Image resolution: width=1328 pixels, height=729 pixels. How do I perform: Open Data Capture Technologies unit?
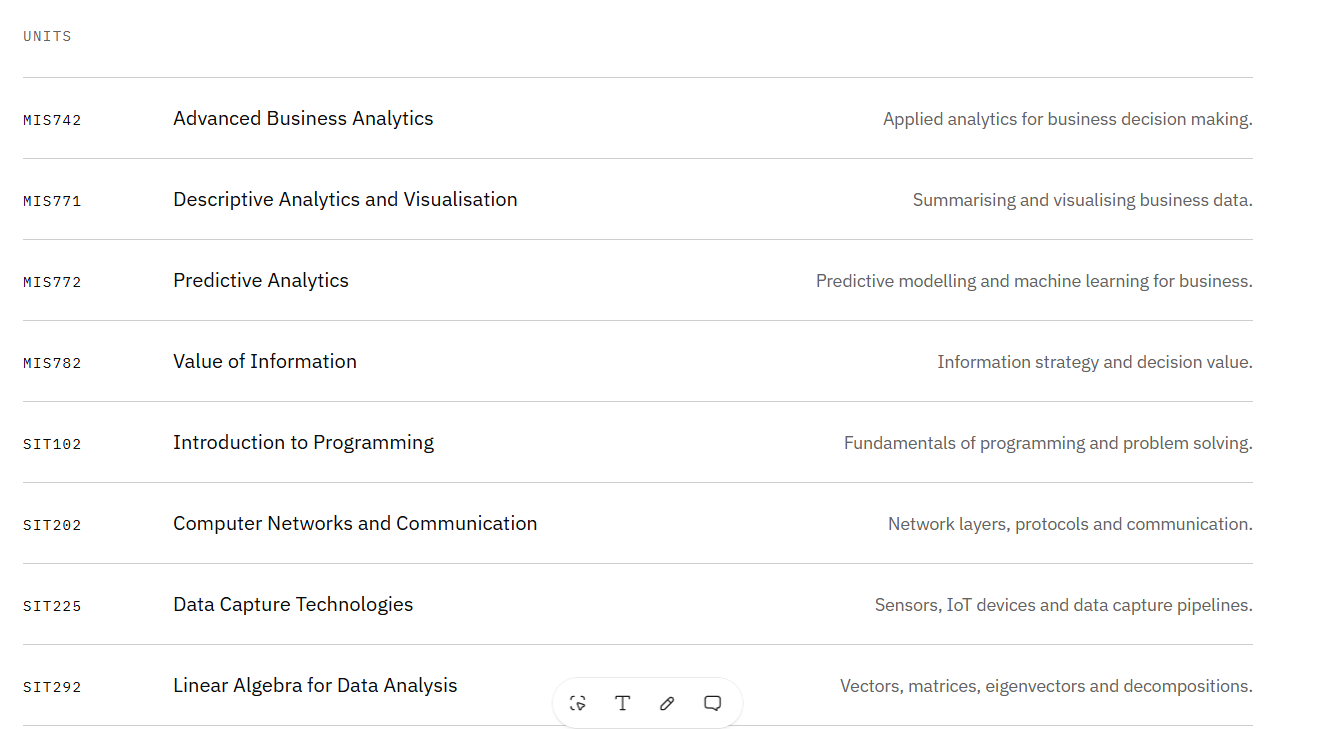pyautogui.click(x=293, y=604)
